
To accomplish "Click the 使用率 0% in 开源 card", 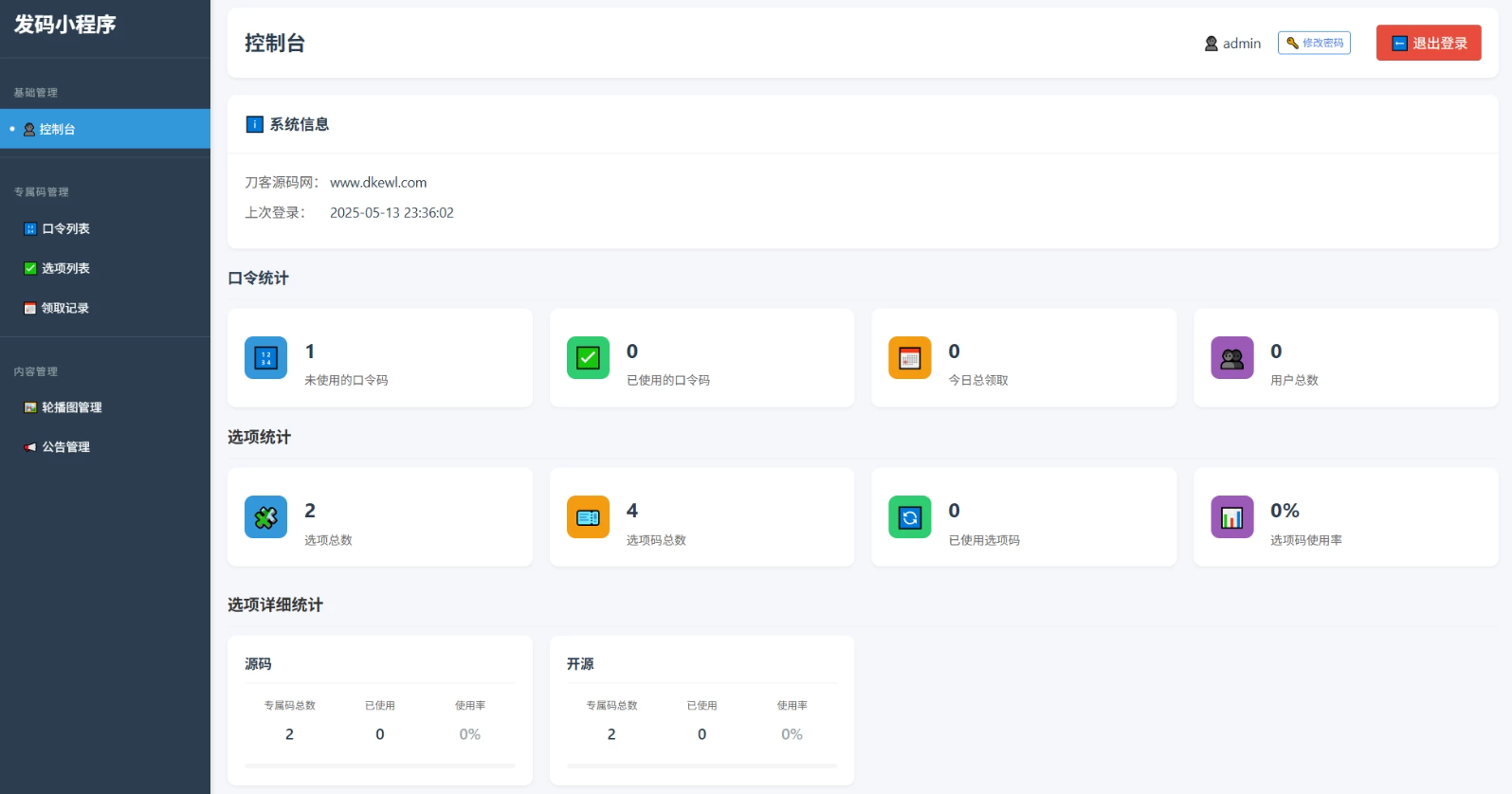I will [x=792, y=734].
